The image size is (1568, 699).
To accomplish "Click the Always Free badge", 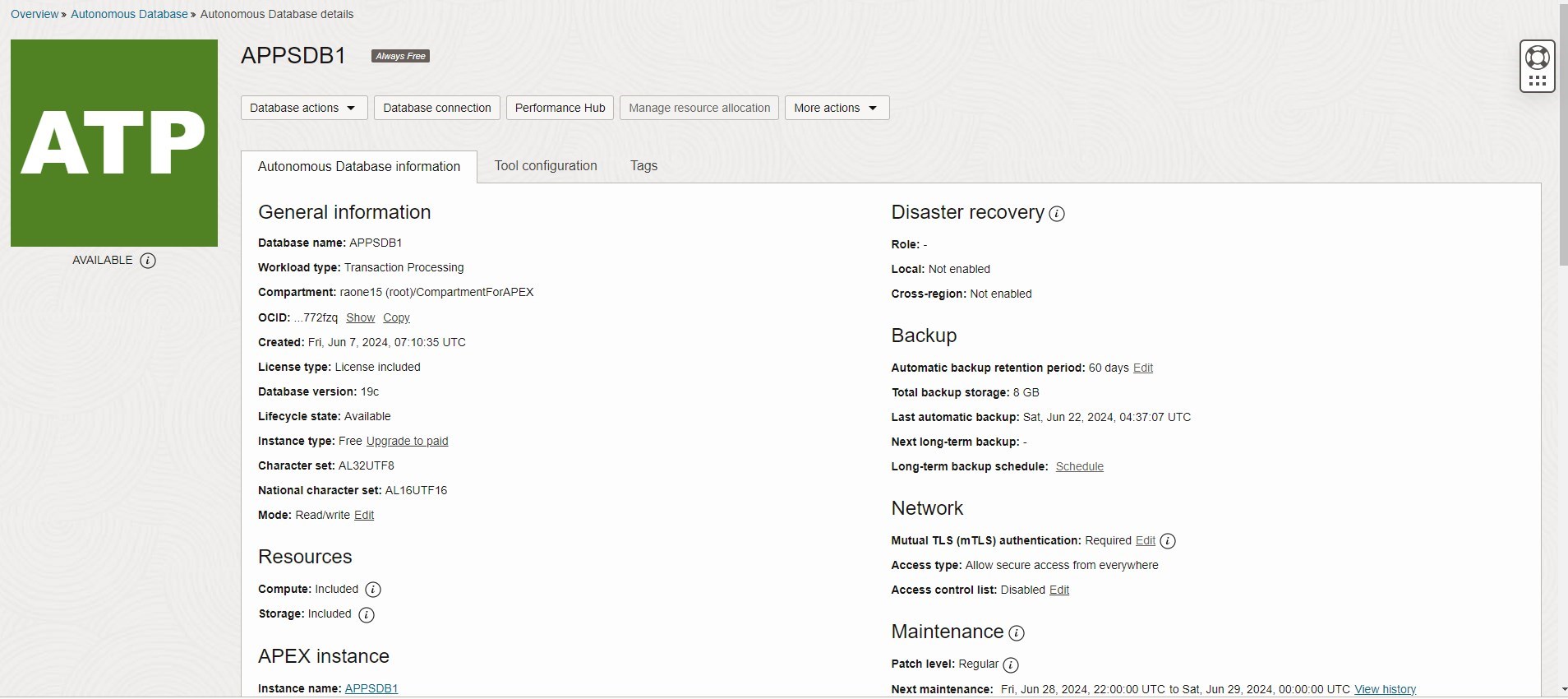I will point(400,56).
